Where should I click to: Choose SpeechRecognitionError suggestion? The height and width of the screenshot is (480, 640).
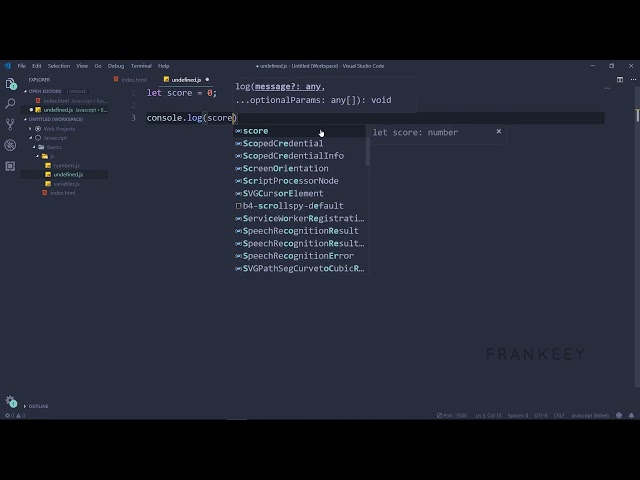pos(300,256)
